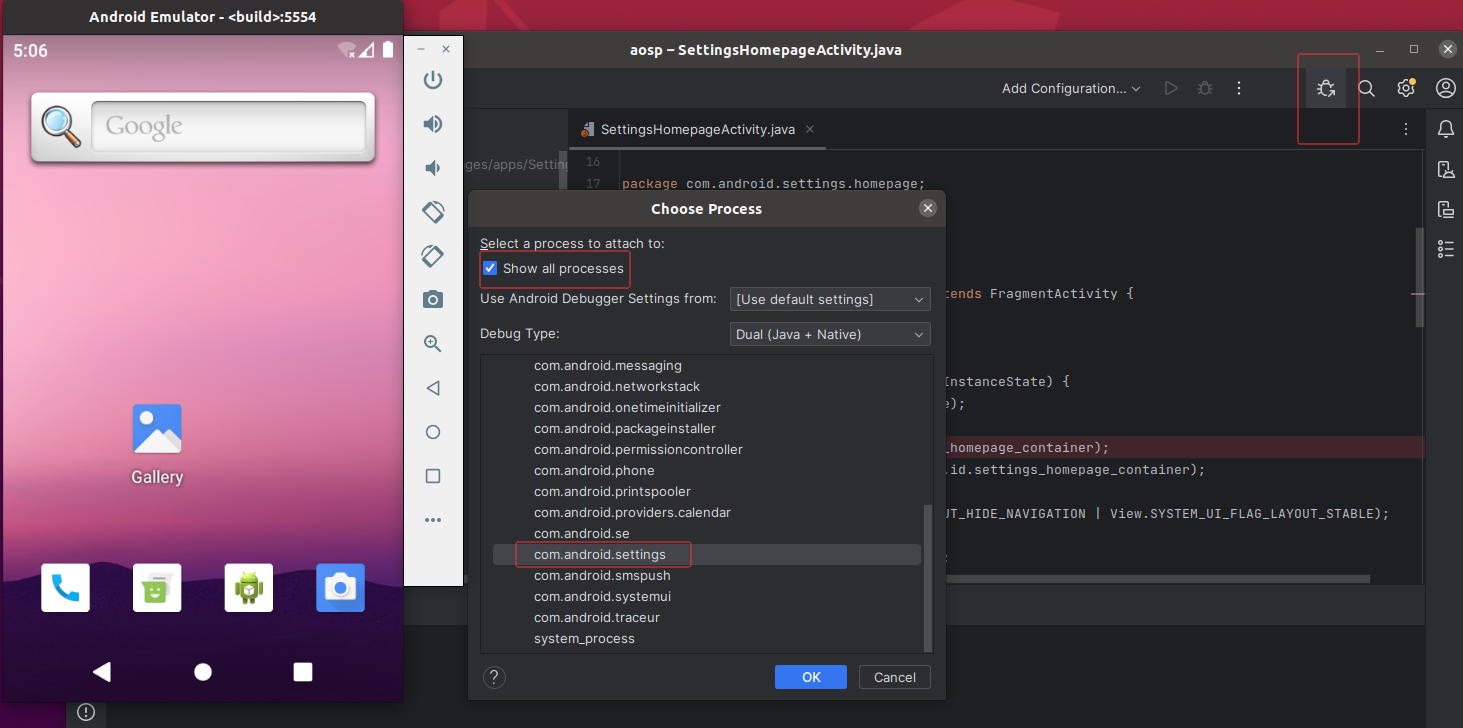The width and height of the screenshot is (1463, 728).
Task: Emulator volume down button
Action: [433, 168]
